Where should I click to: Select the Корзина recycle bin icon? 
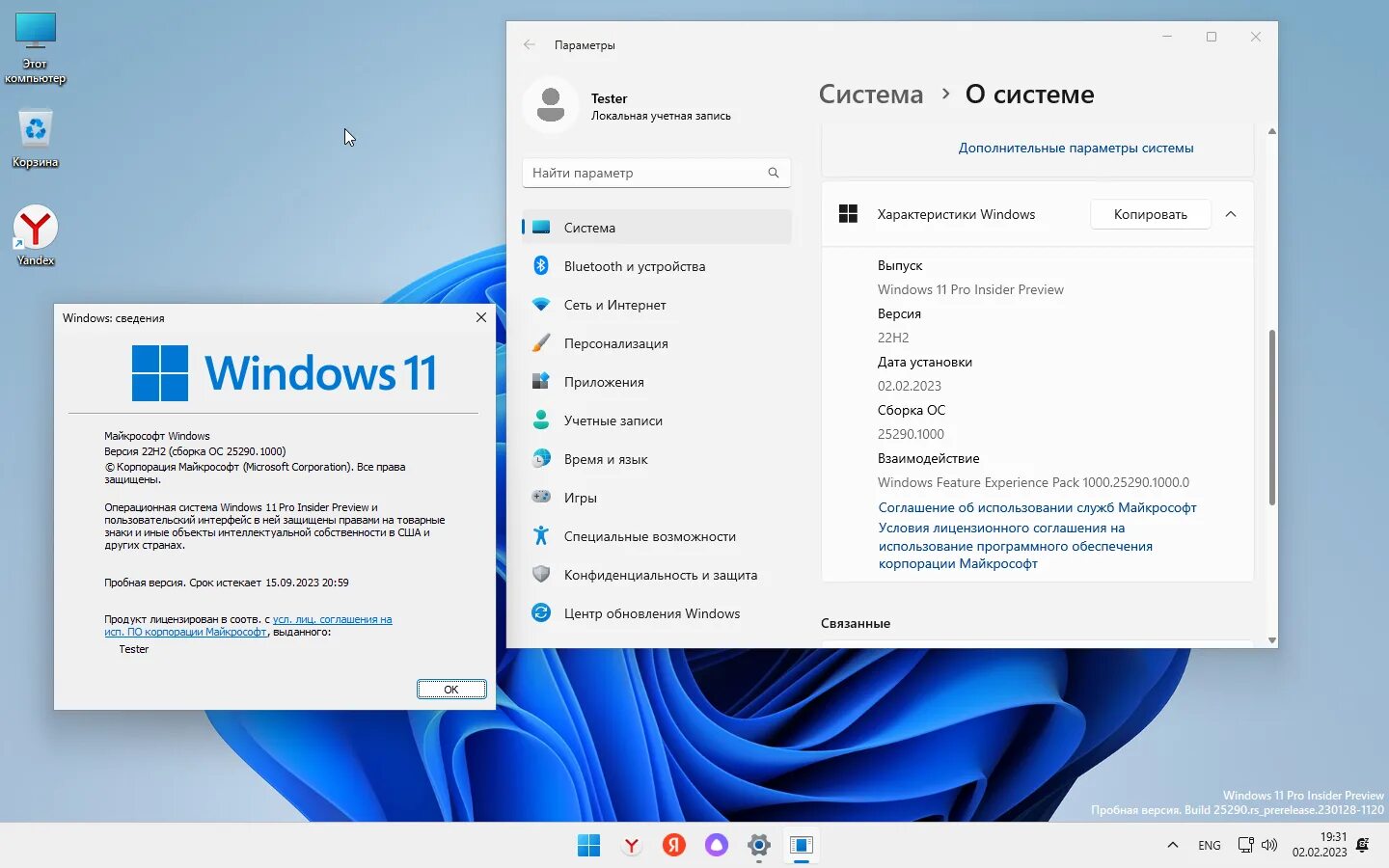(x=36, y=139)
